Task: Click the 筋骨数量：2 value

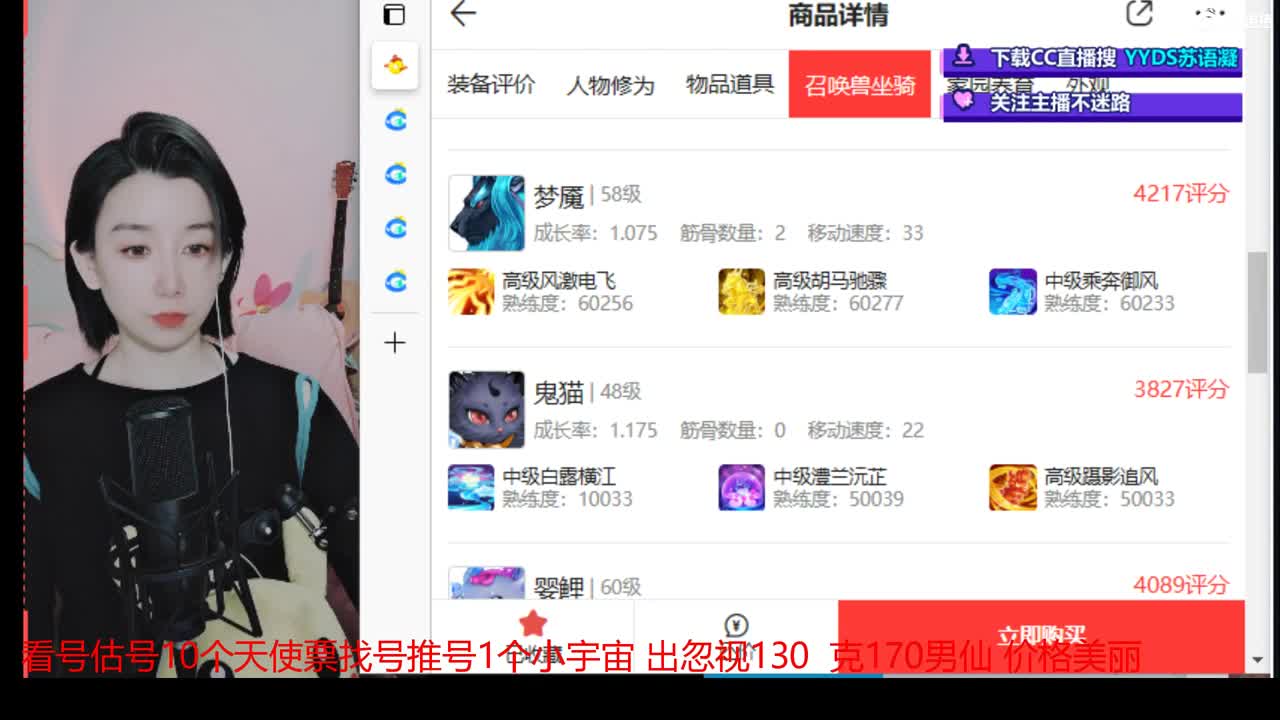Action: 733,233
